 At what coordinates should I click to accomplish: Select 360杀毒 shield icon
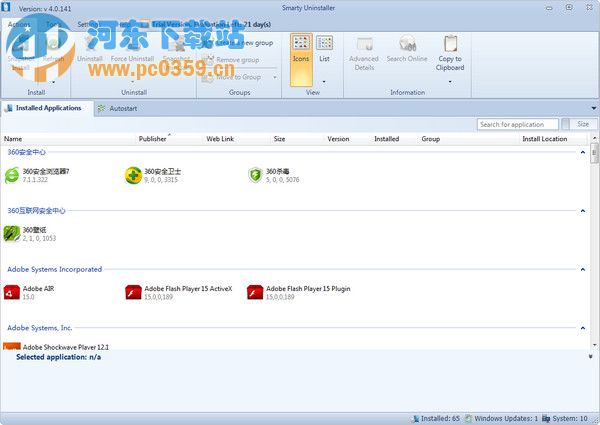255,175
